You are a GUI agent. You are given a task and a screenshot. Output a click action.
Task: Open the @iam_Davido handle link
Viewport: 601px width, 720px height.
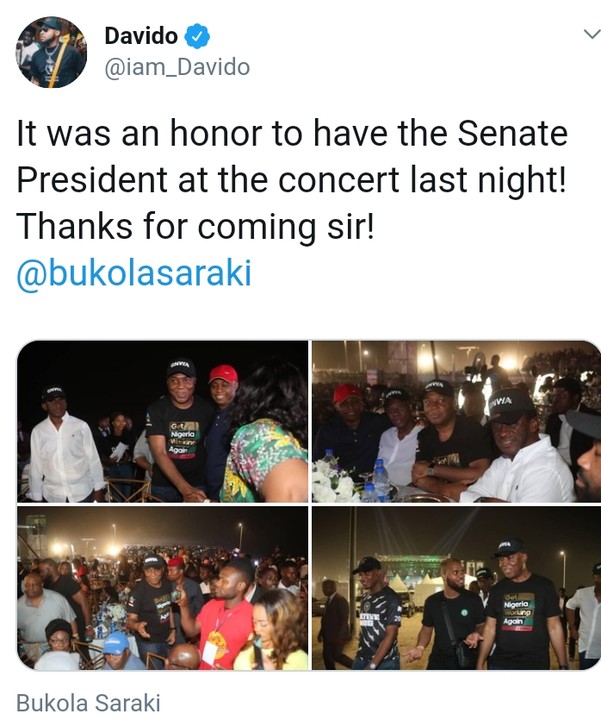(177, 68)
